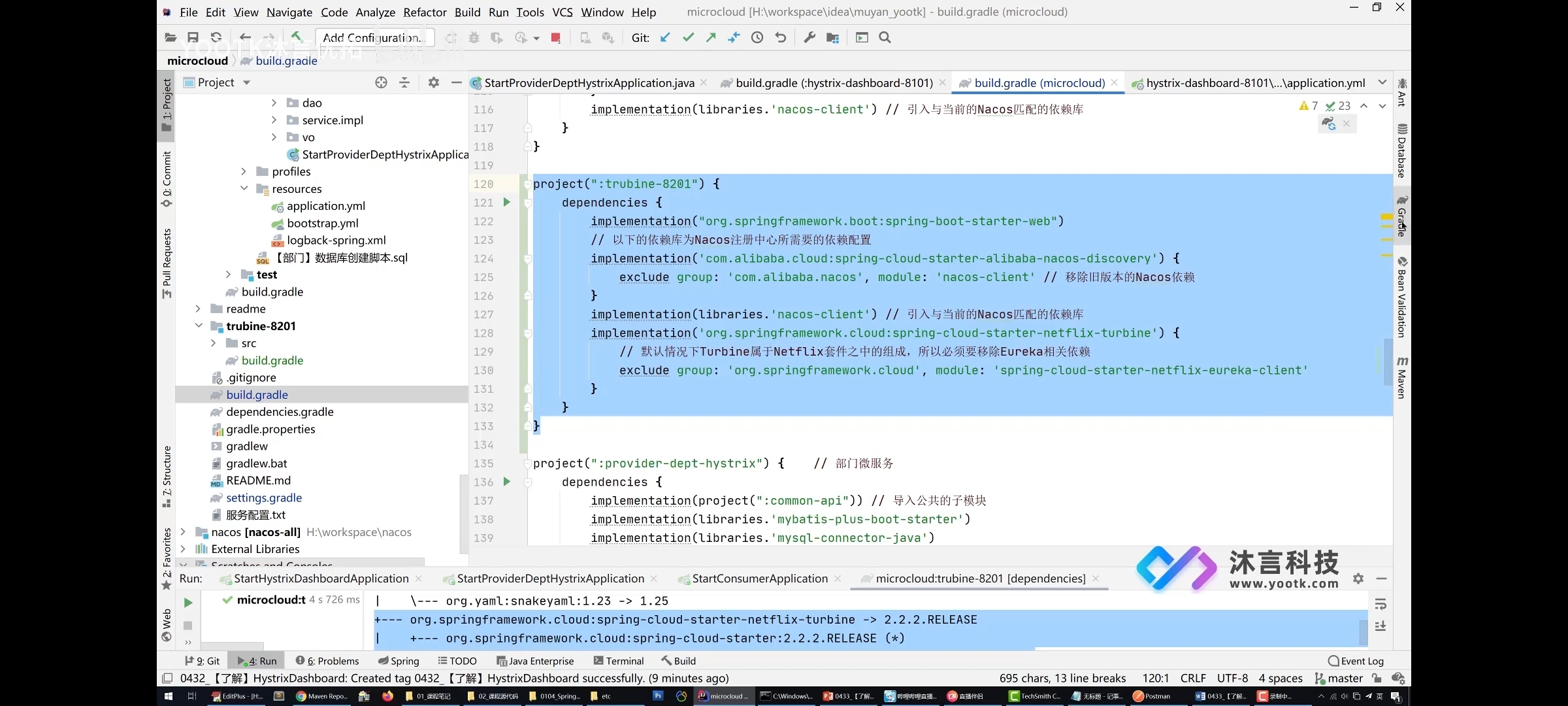Open Project panel gear settings
The image size is (1568, 706).
click(433, 82)
